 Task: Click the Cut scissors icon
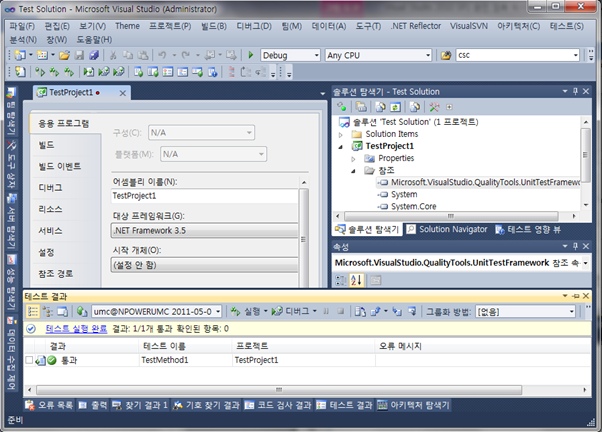tap(113, 55)
